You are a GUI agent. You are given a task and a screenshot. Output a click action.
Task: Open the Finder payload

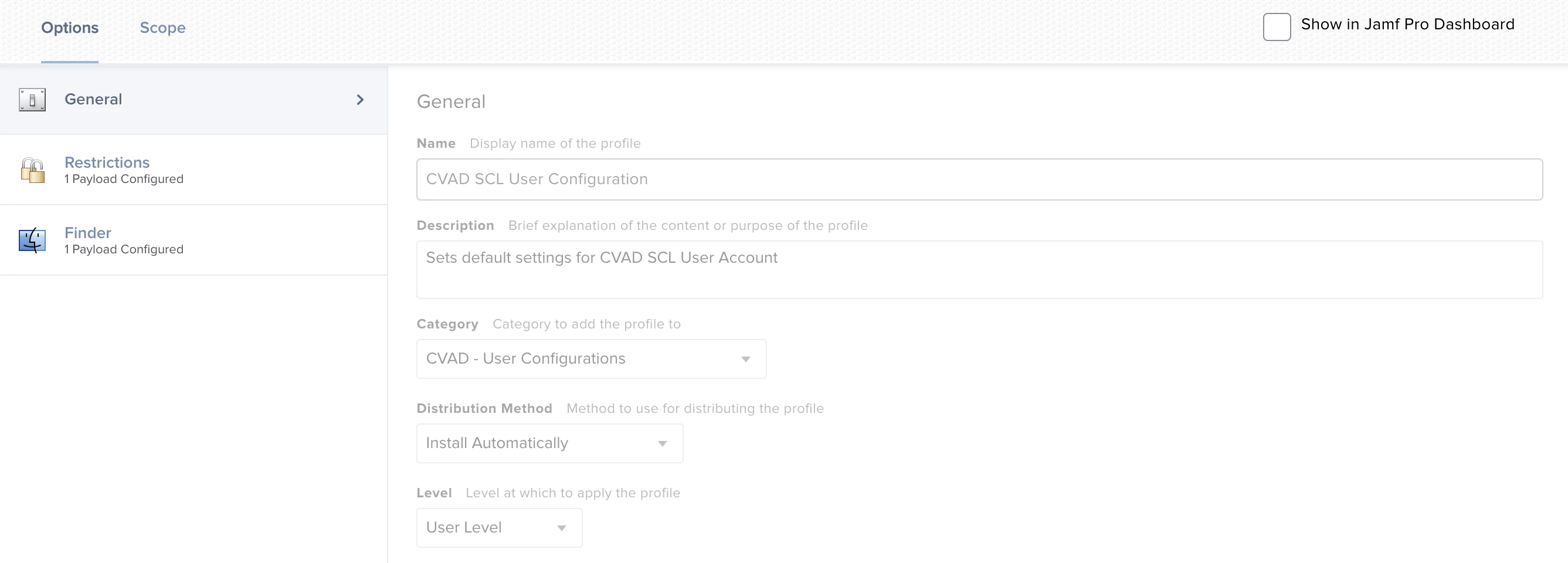coord(194,240)
